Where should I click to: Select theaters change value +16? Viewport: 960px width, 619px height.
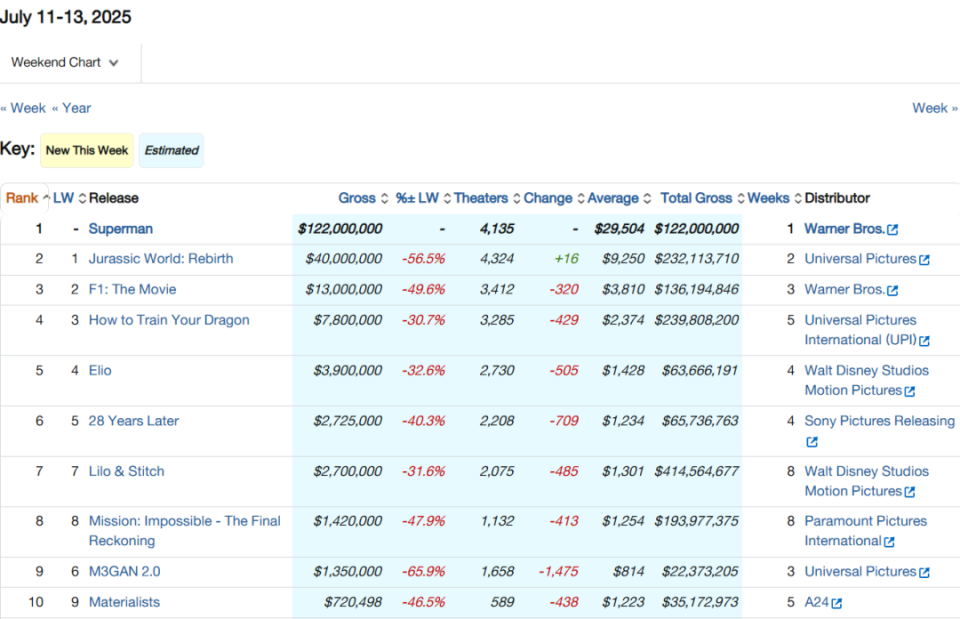(566, 259)
